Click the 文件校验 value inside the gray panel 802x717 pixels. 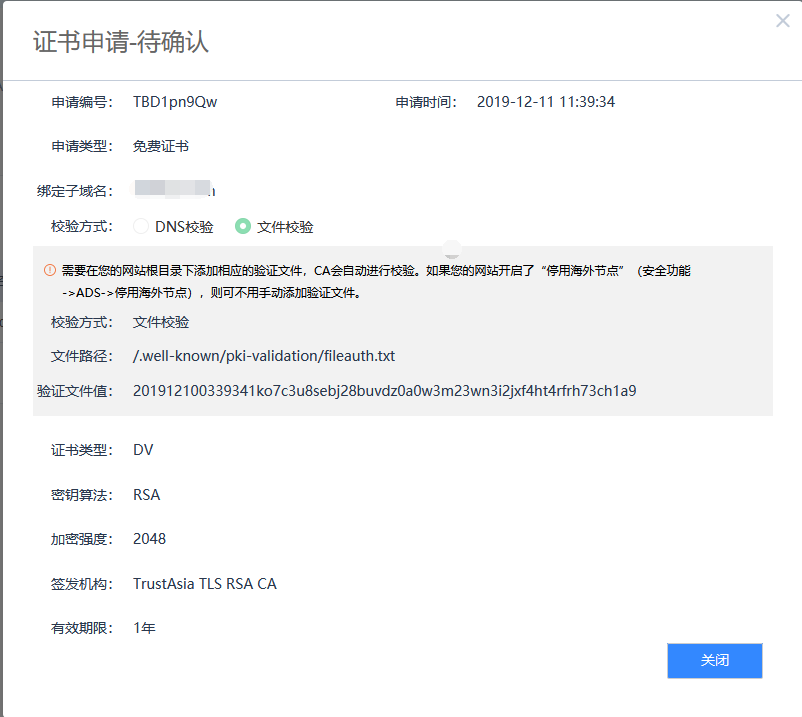[x=161, y=322]
